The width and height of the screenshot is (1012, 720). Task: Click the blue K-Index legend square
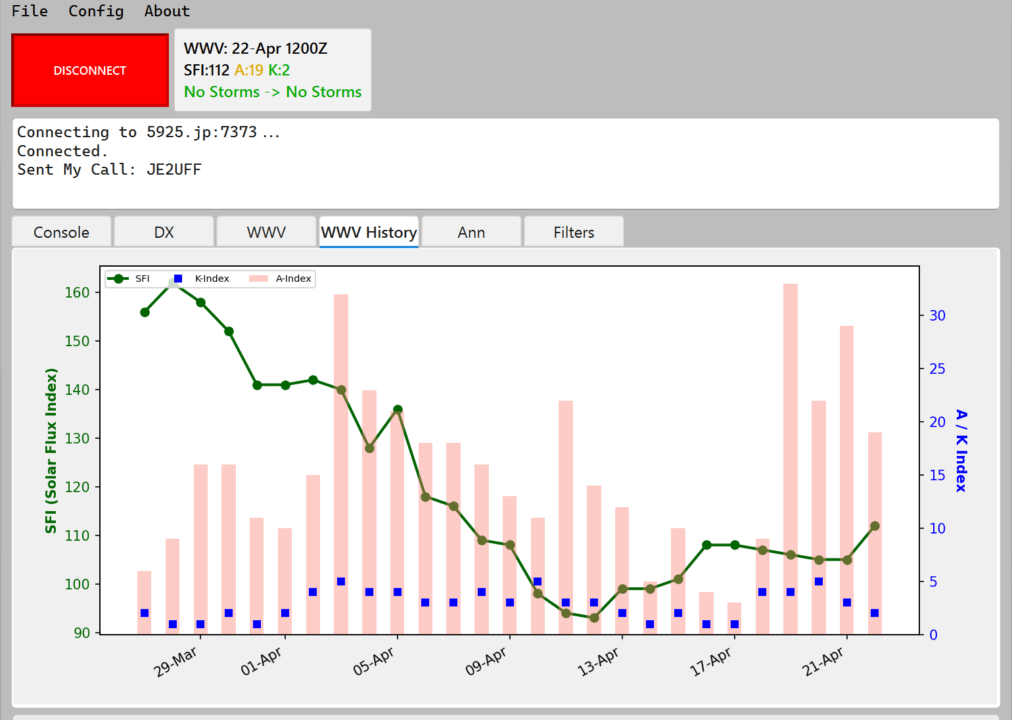[x=178, y=279]
